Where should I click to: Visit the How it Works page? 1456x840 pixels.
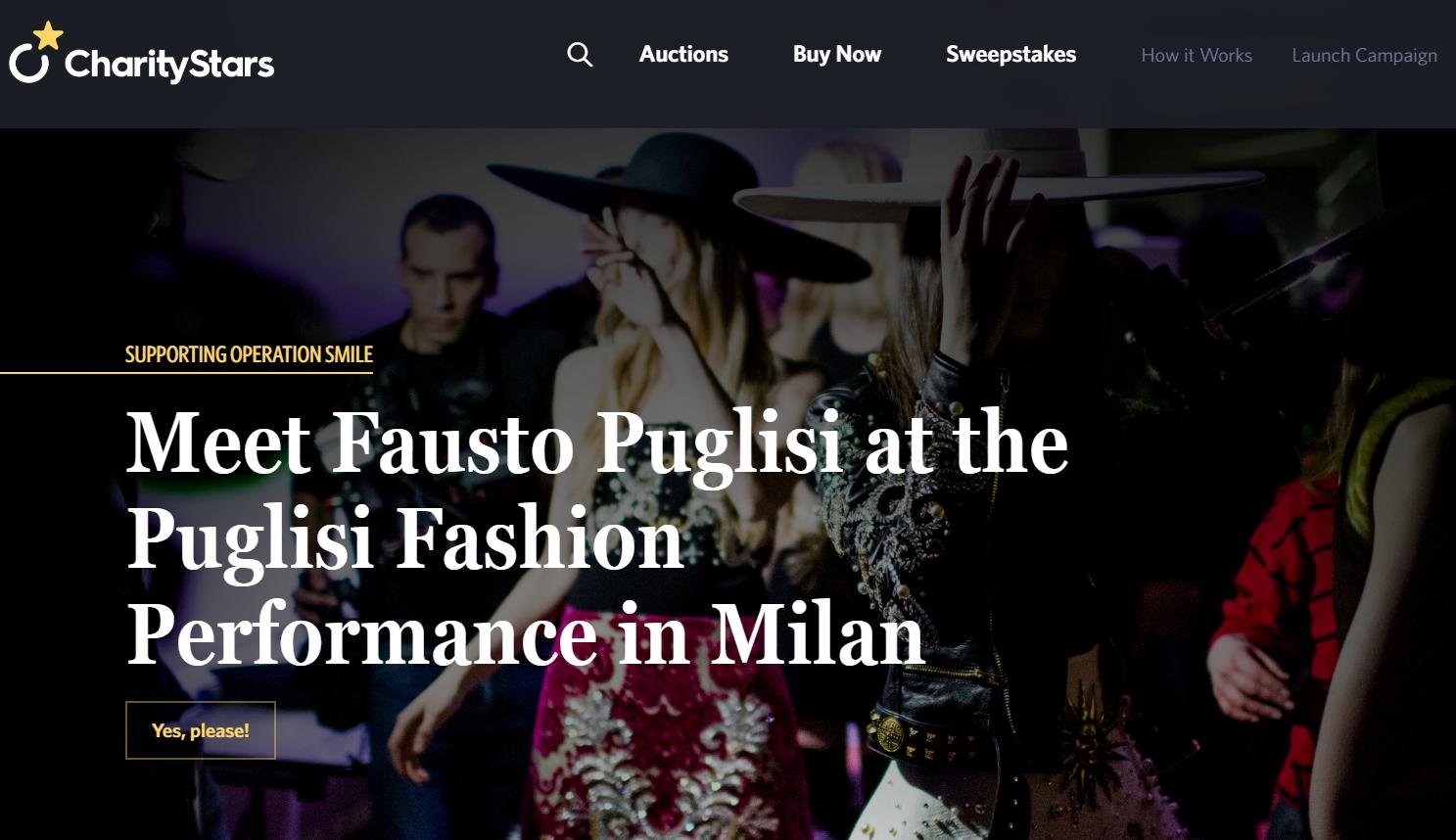(x=1197, y=56)
